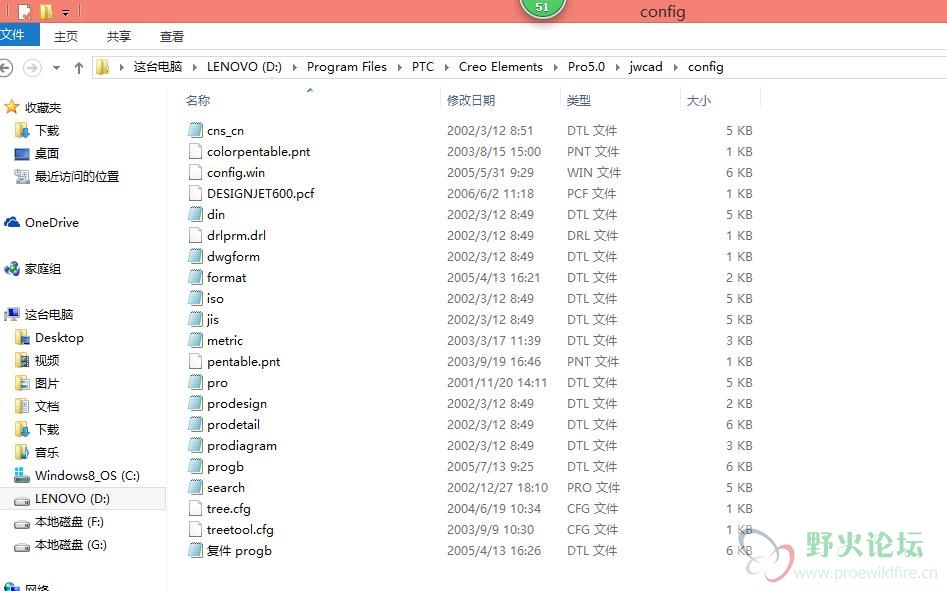
Task: Sort files by 名称 column header
Action: pos(198,100)
